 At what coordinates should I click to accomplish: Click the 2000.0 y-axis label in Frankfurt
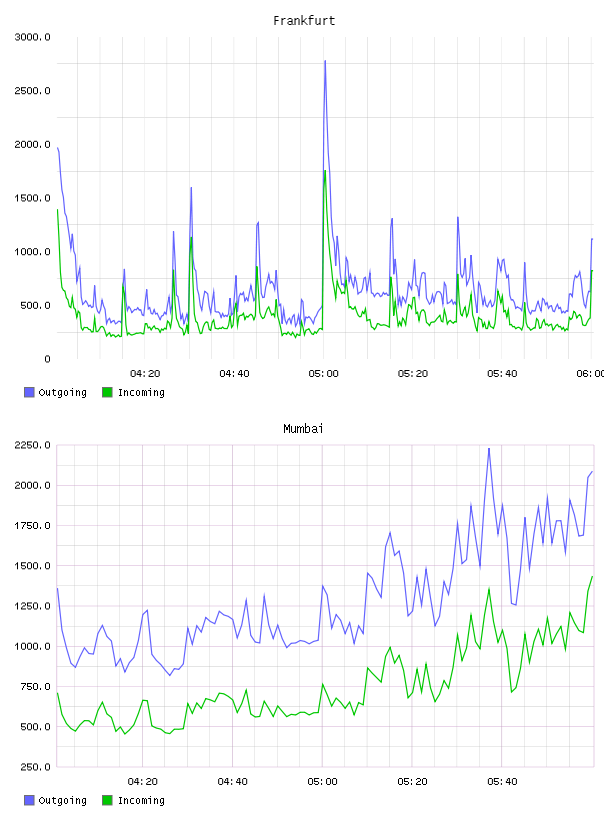point(32,144)
